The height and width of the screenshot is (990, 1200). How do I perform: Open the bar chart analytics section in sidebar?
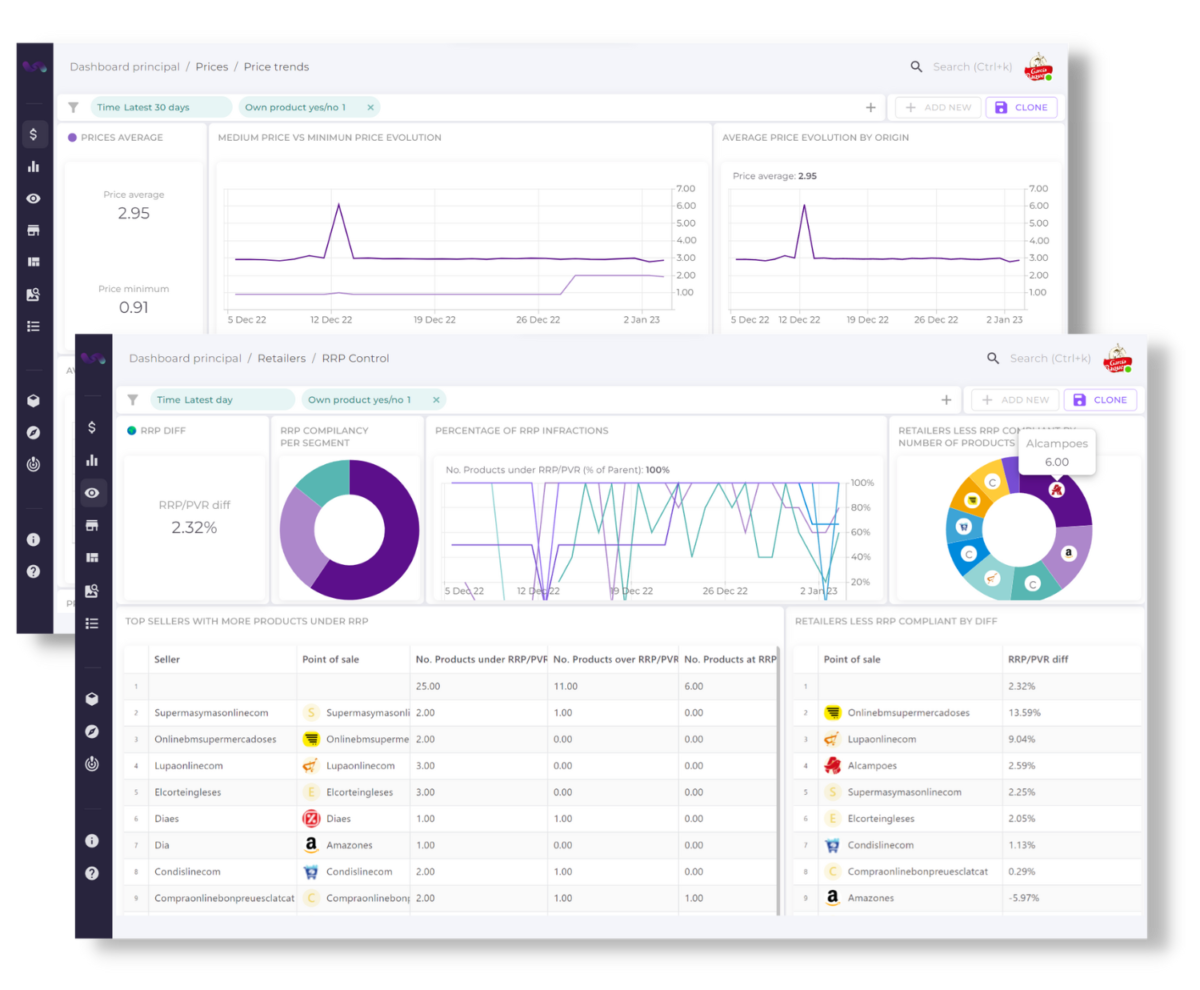coord(92,459)
